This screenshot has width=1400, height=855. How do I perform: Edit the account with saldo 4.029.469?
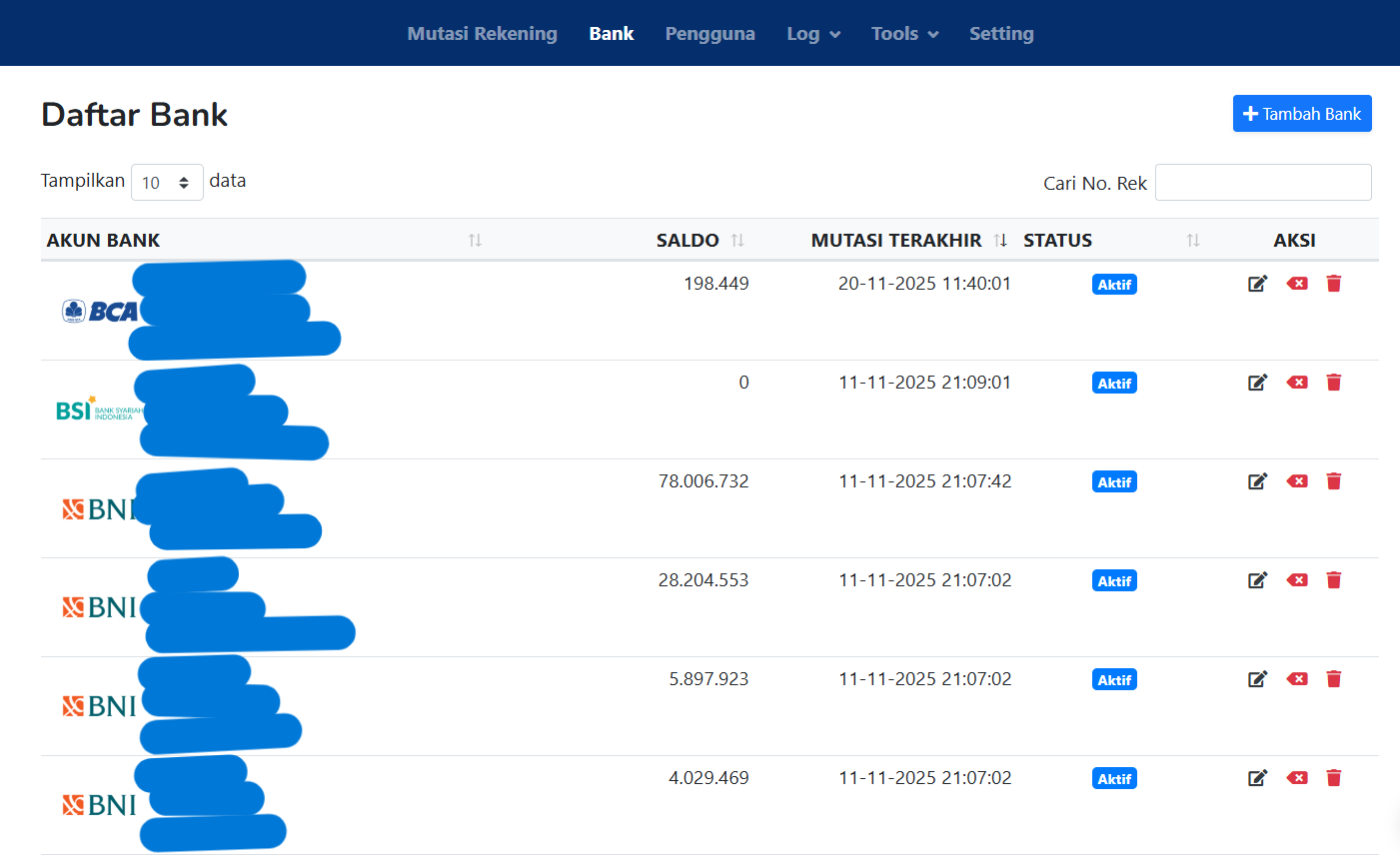click(1257, 778)
